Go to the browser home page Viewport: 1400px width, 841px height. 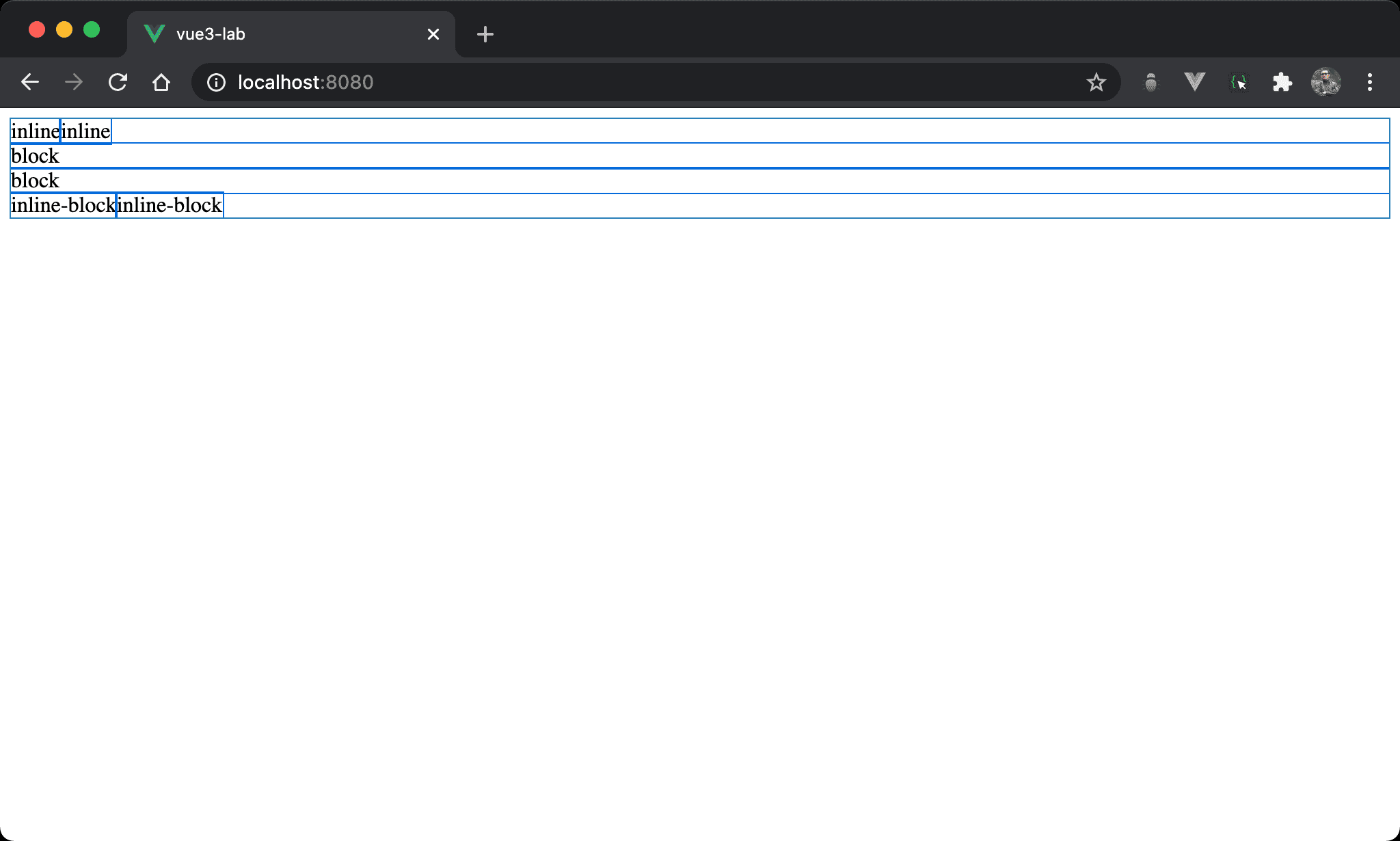tap(161, 83)
